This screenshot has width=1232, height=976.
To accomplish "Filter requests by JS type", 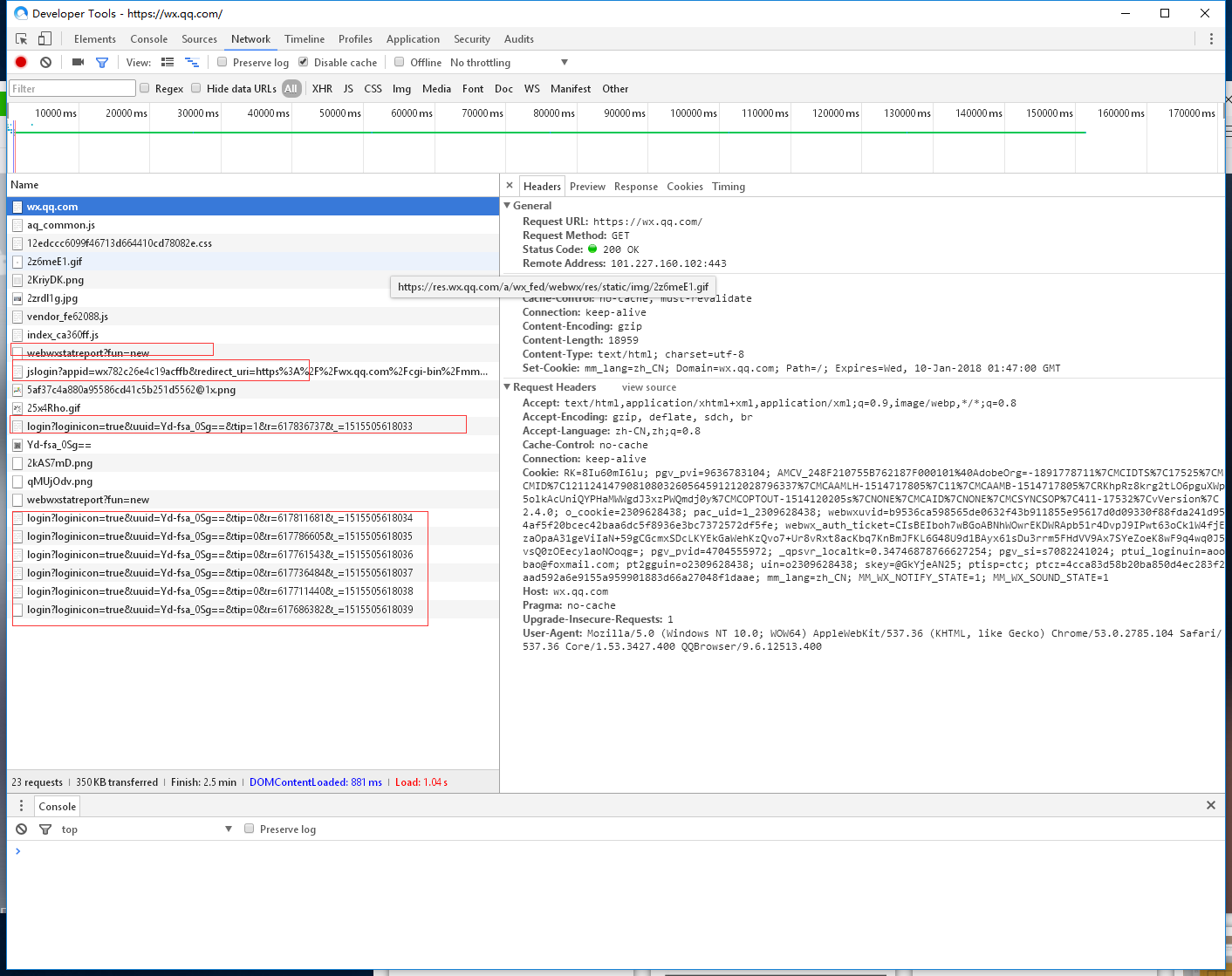I will [x=348, y=89].
